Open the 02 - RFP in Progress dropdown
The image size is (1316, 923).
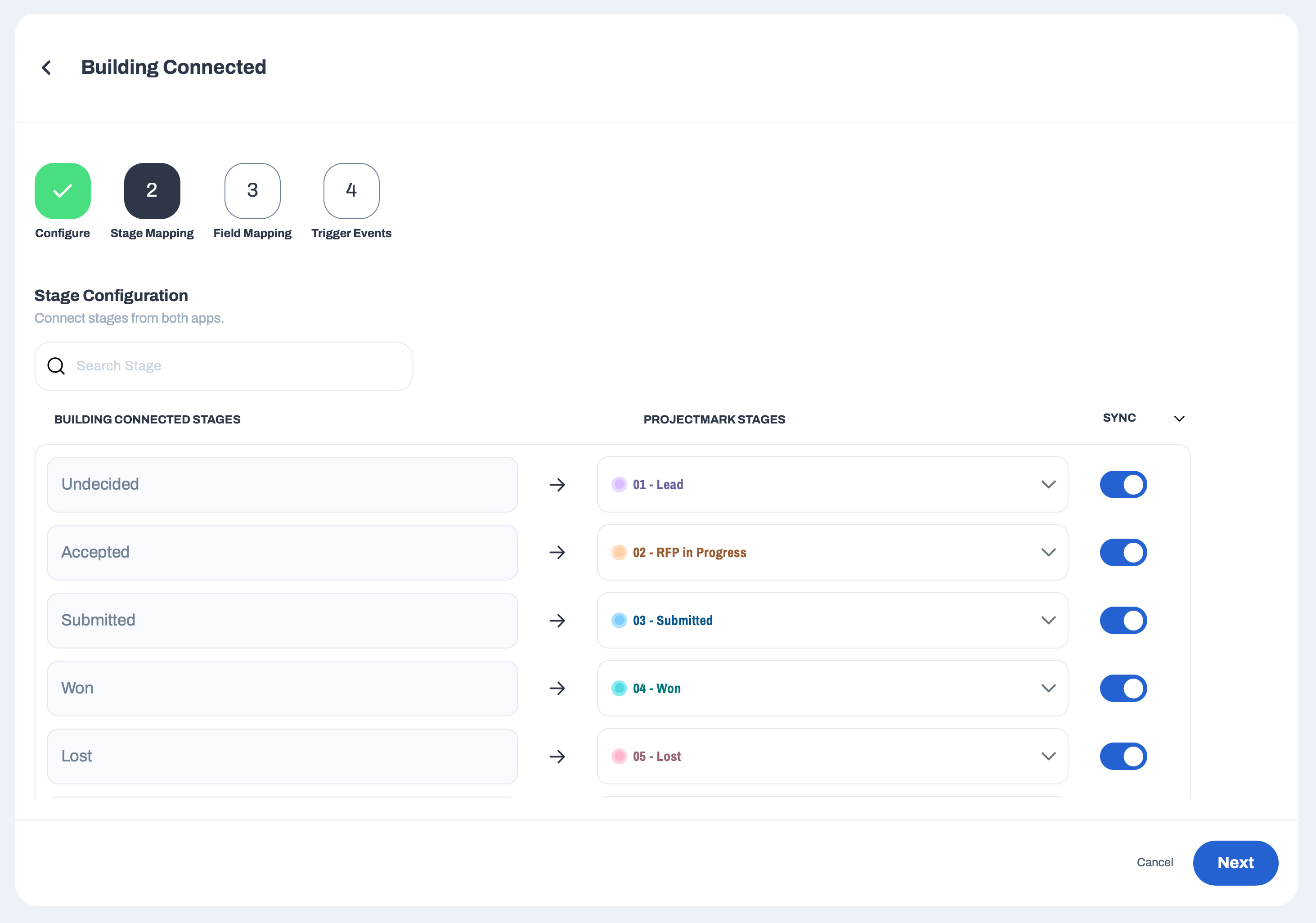1048,553
